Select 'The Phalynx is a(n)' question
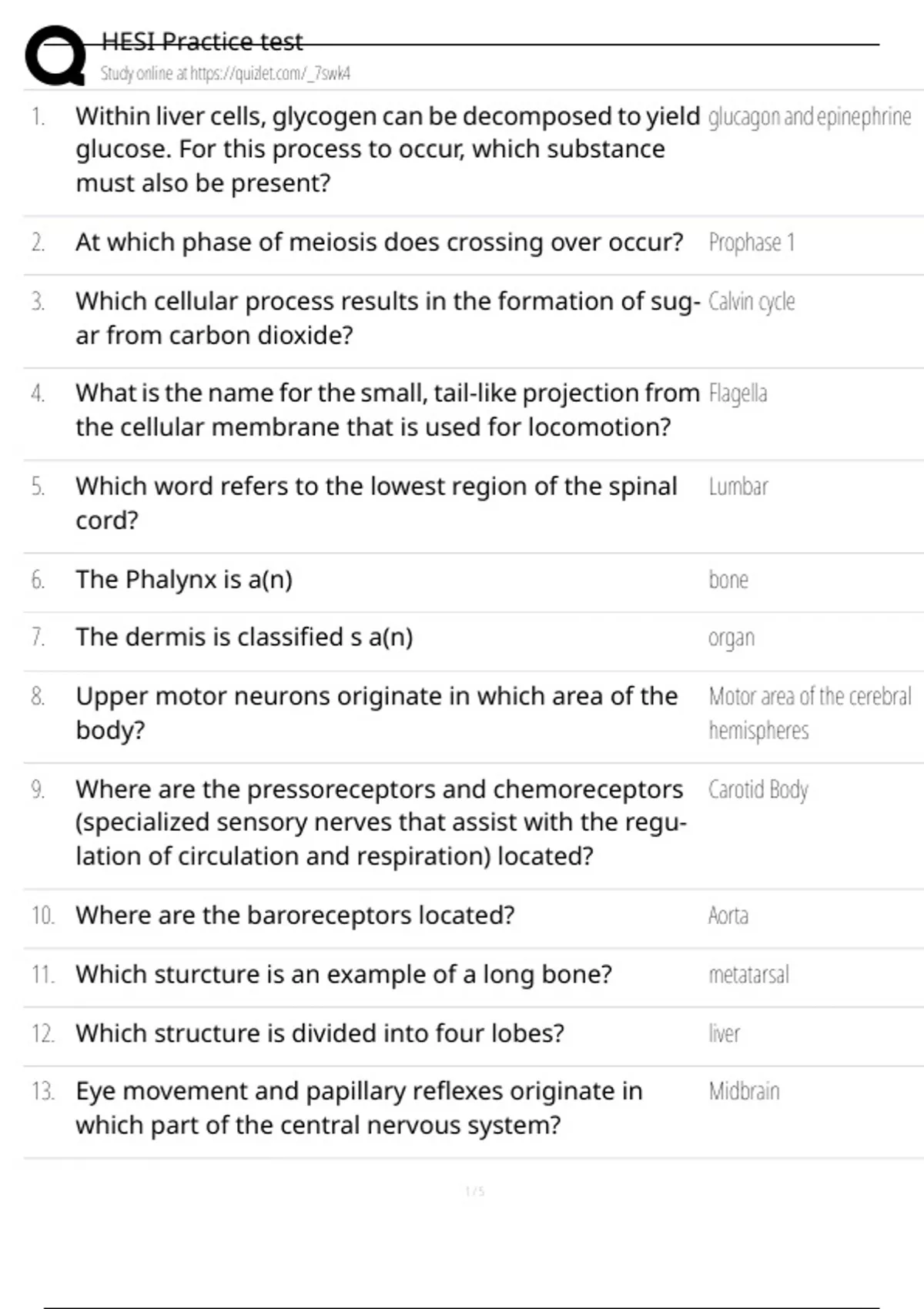Image resolution: width=924 pixels, height=1309 pixels. tap(184, 580)
